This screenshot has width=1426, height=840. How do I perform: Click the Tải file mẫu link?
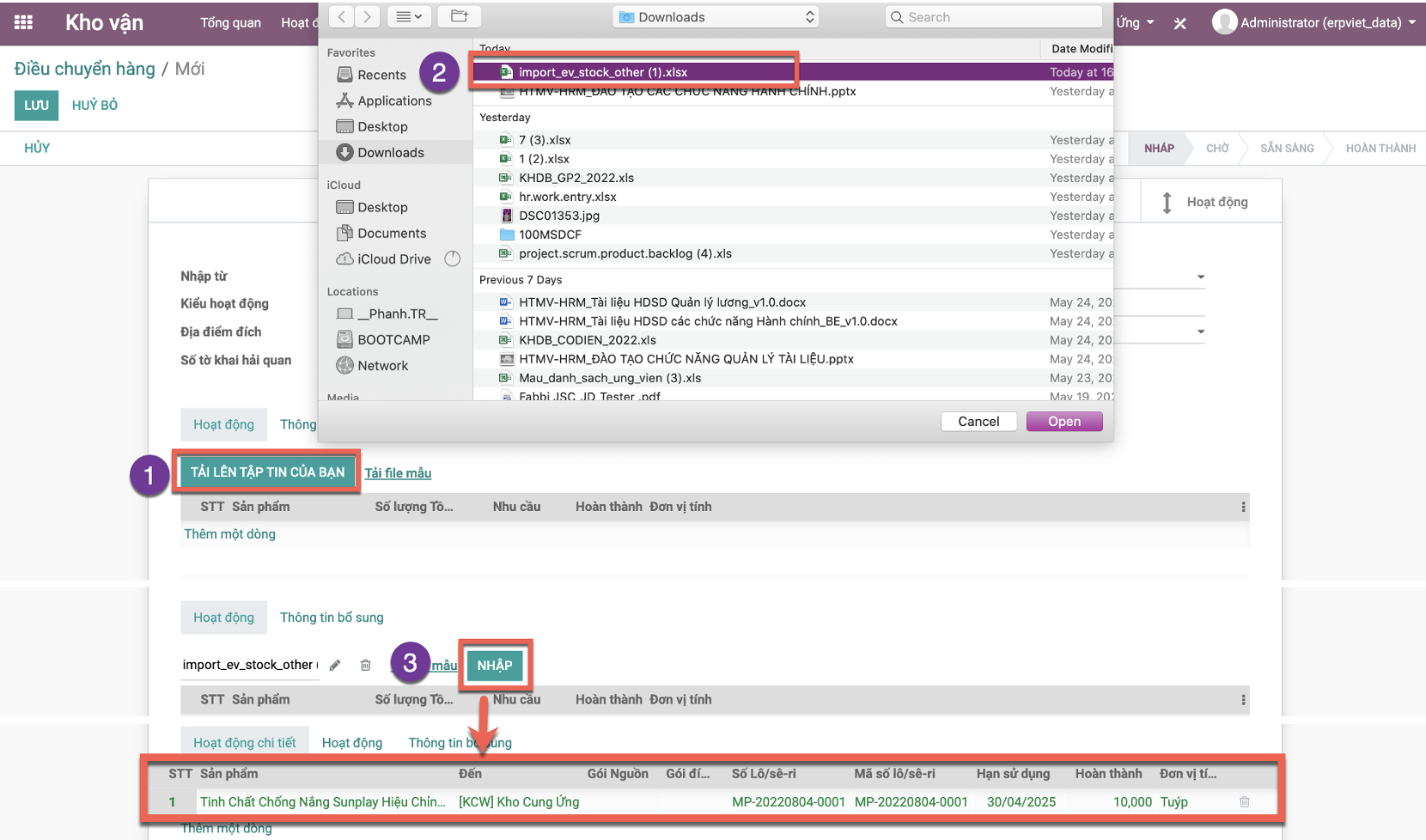pos(398,473)
